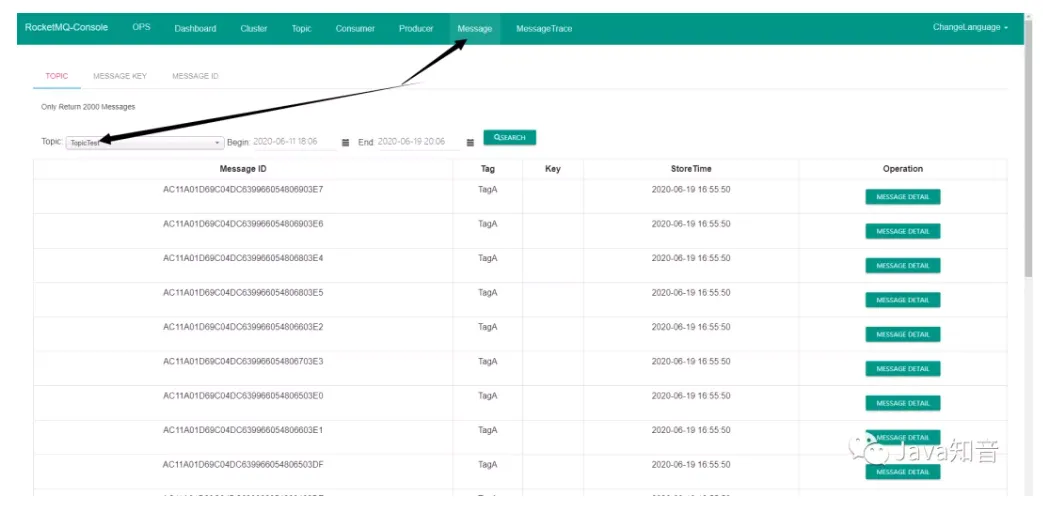Select message ID AC11A01D69C04DC639966054806903E6
The height and width of the screenshot is (519, 1043).
(x=243, y=224)
